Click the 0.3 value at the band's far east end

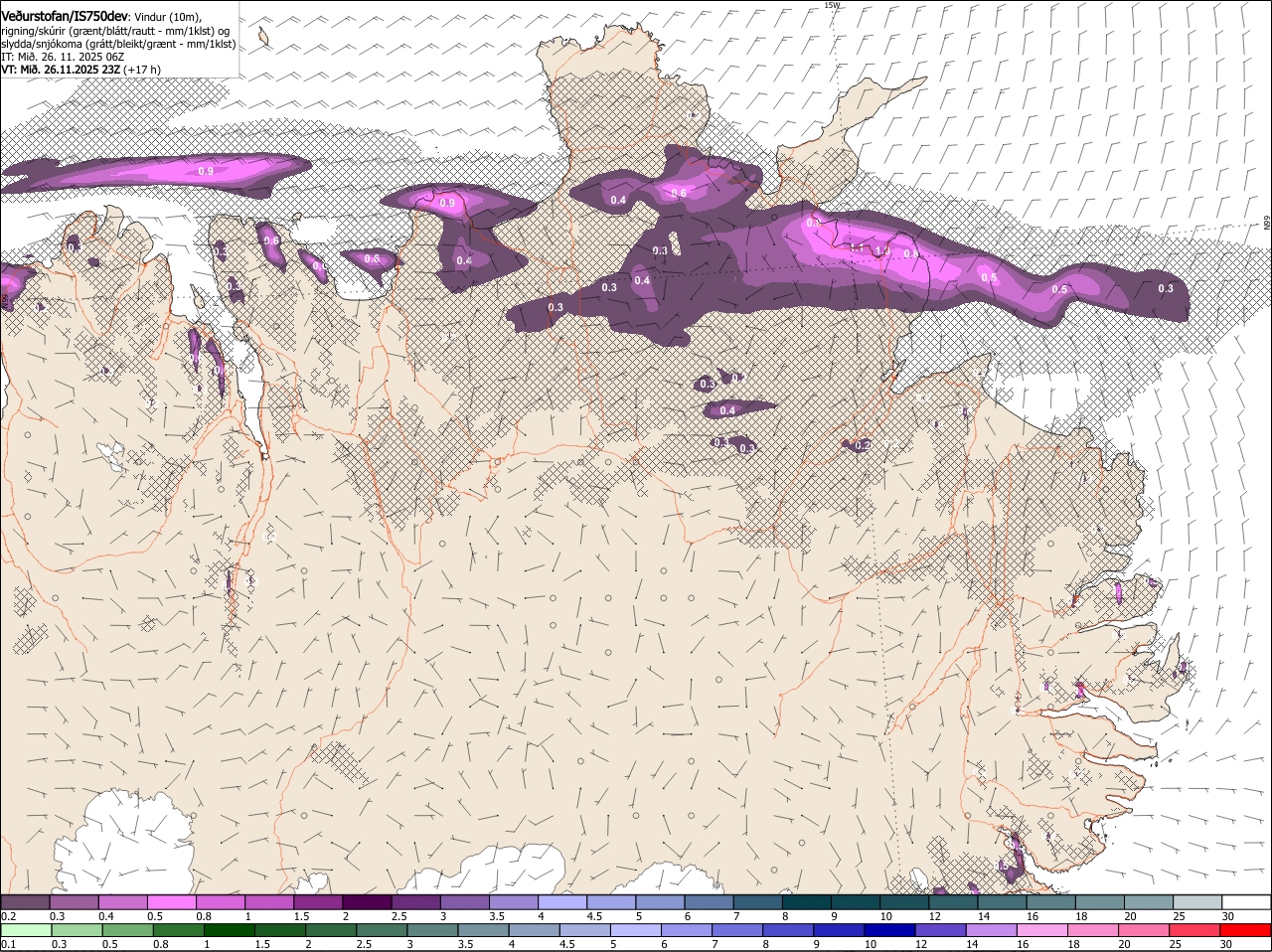[x=1166, y=288]
